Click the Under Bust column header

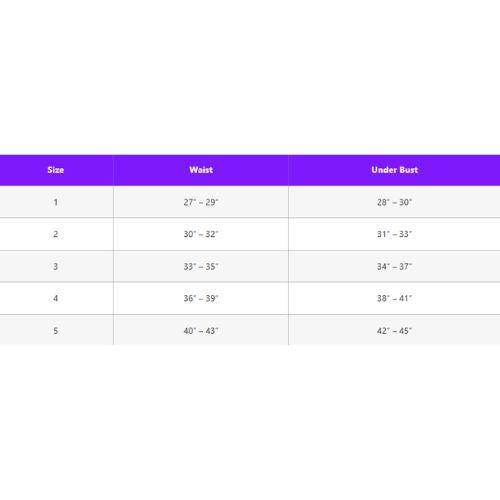pos(394,170)
